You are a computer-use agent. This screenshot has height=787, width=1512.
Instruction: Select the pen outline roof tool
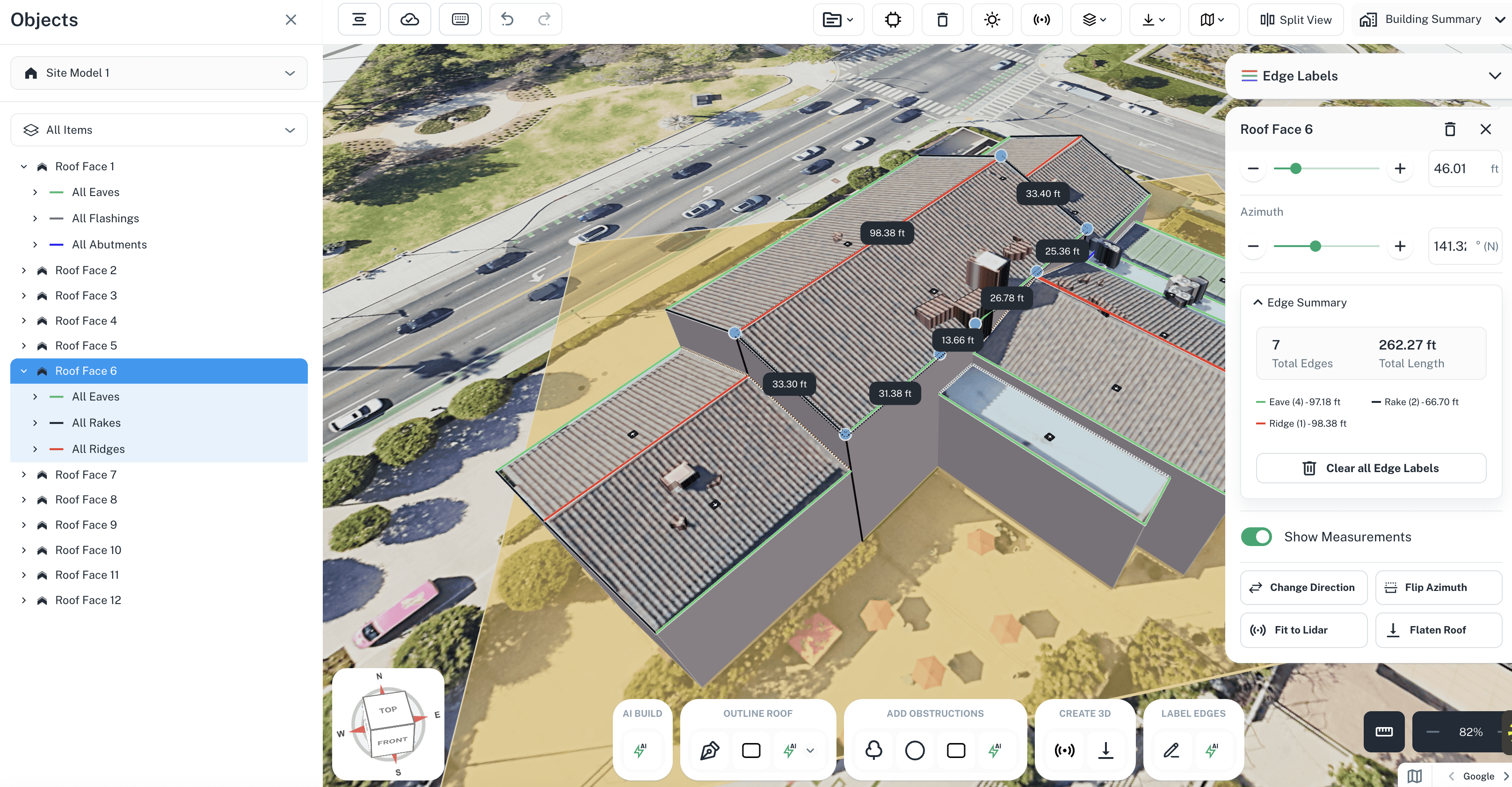pyautogui.click(x=709, y=750)
